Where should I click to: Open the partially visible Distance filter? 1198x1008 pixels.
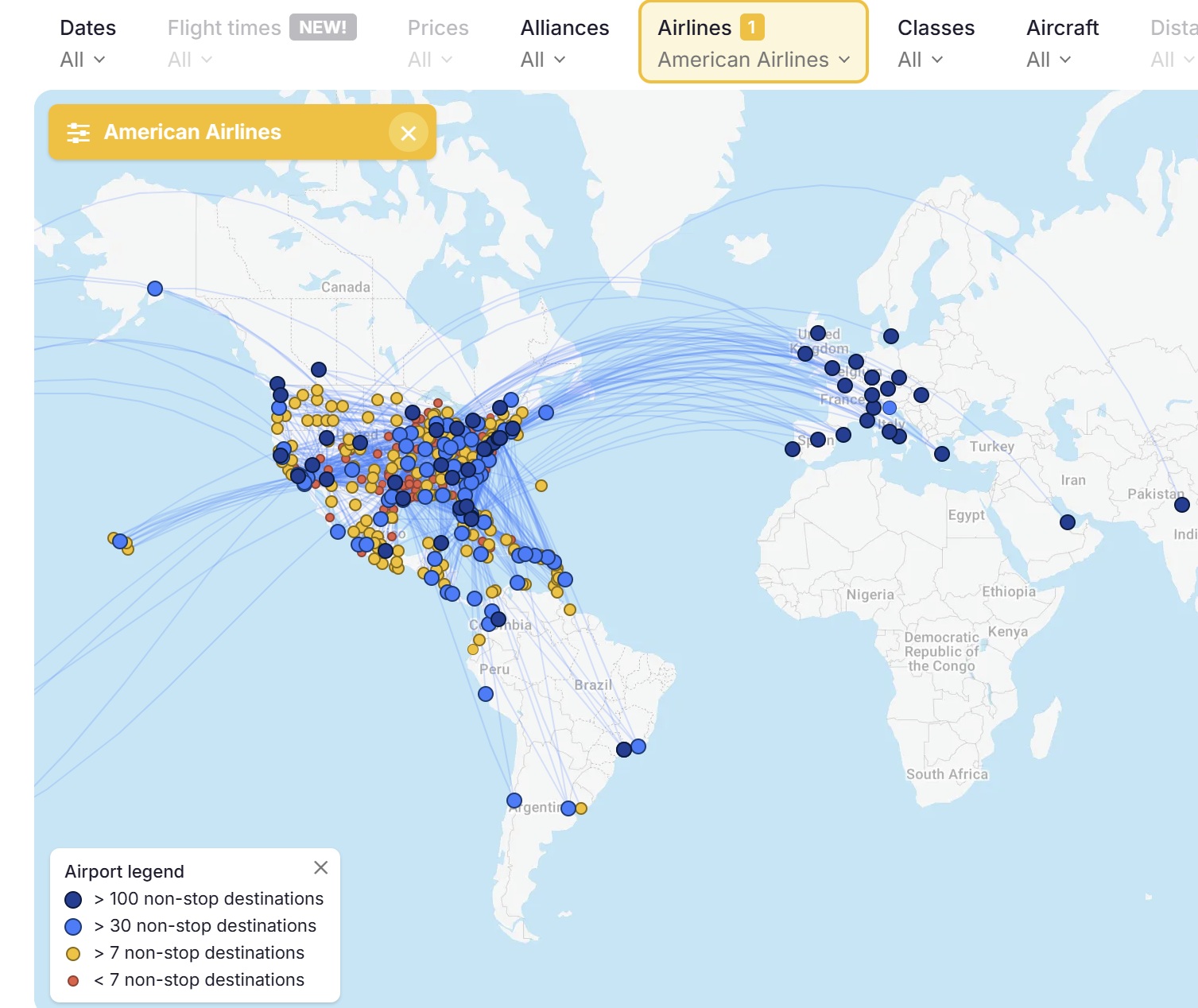[1174, 43]
